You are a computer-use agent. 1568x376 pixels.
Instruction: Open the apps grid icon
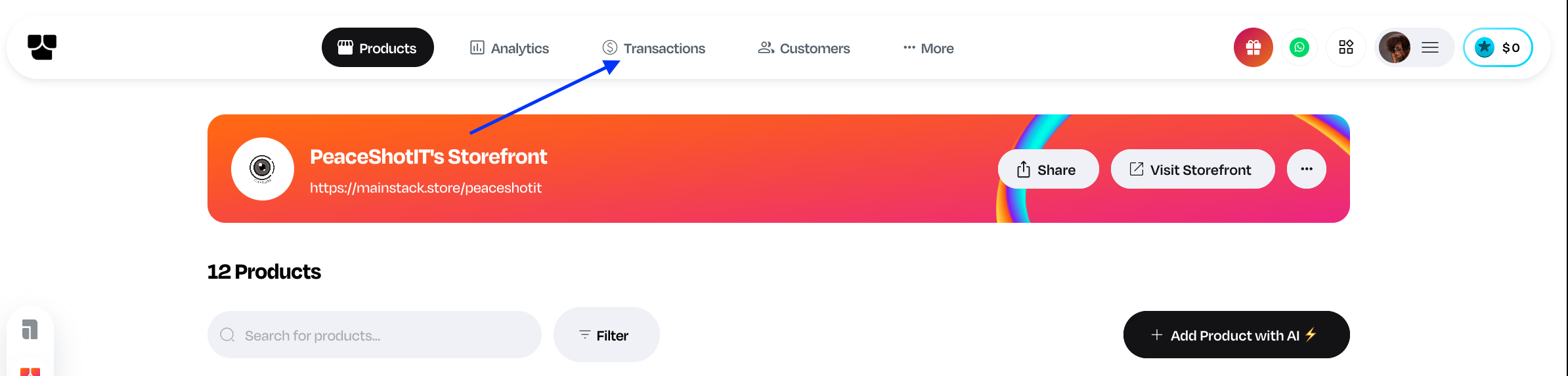[1346, 47]
